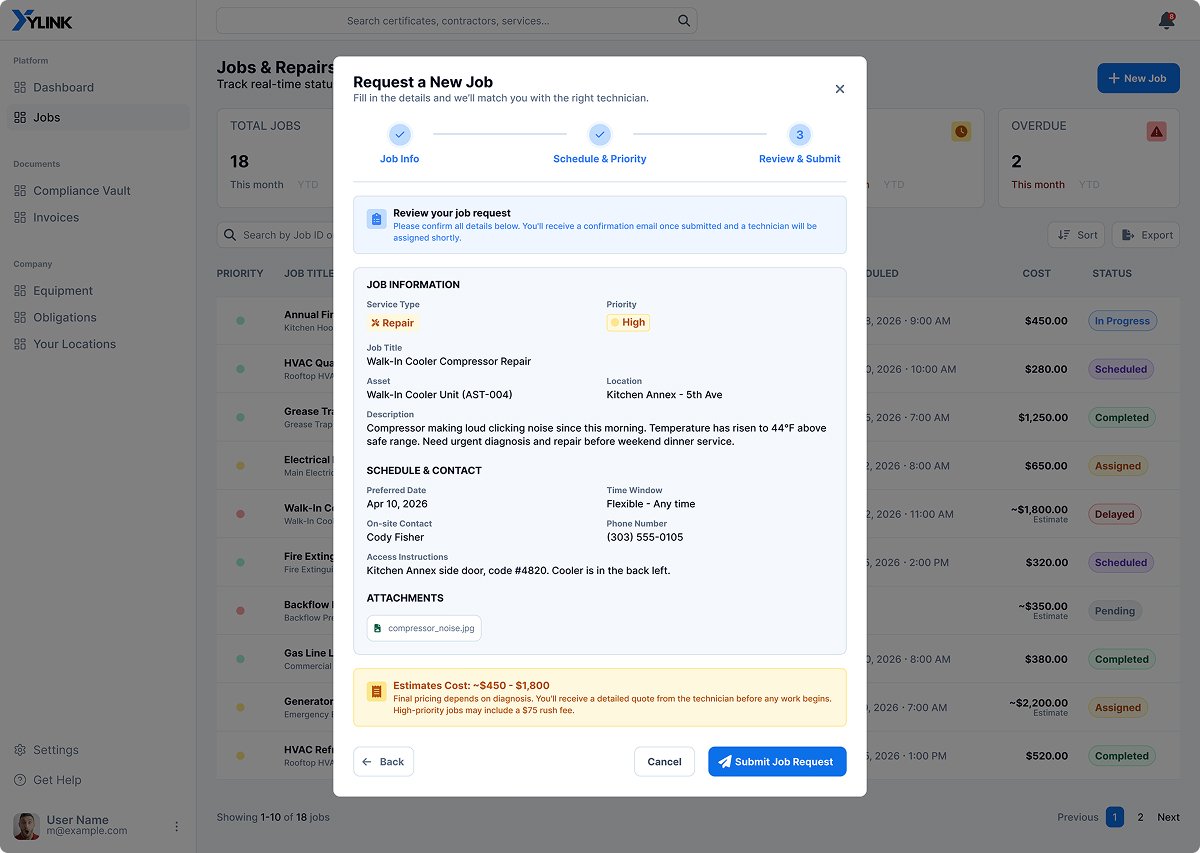Image resolution: width=1200 pixels, height=853 pixels.
Task: Click phone number (303) 555-0105
Action: click(x=645, y=537)
